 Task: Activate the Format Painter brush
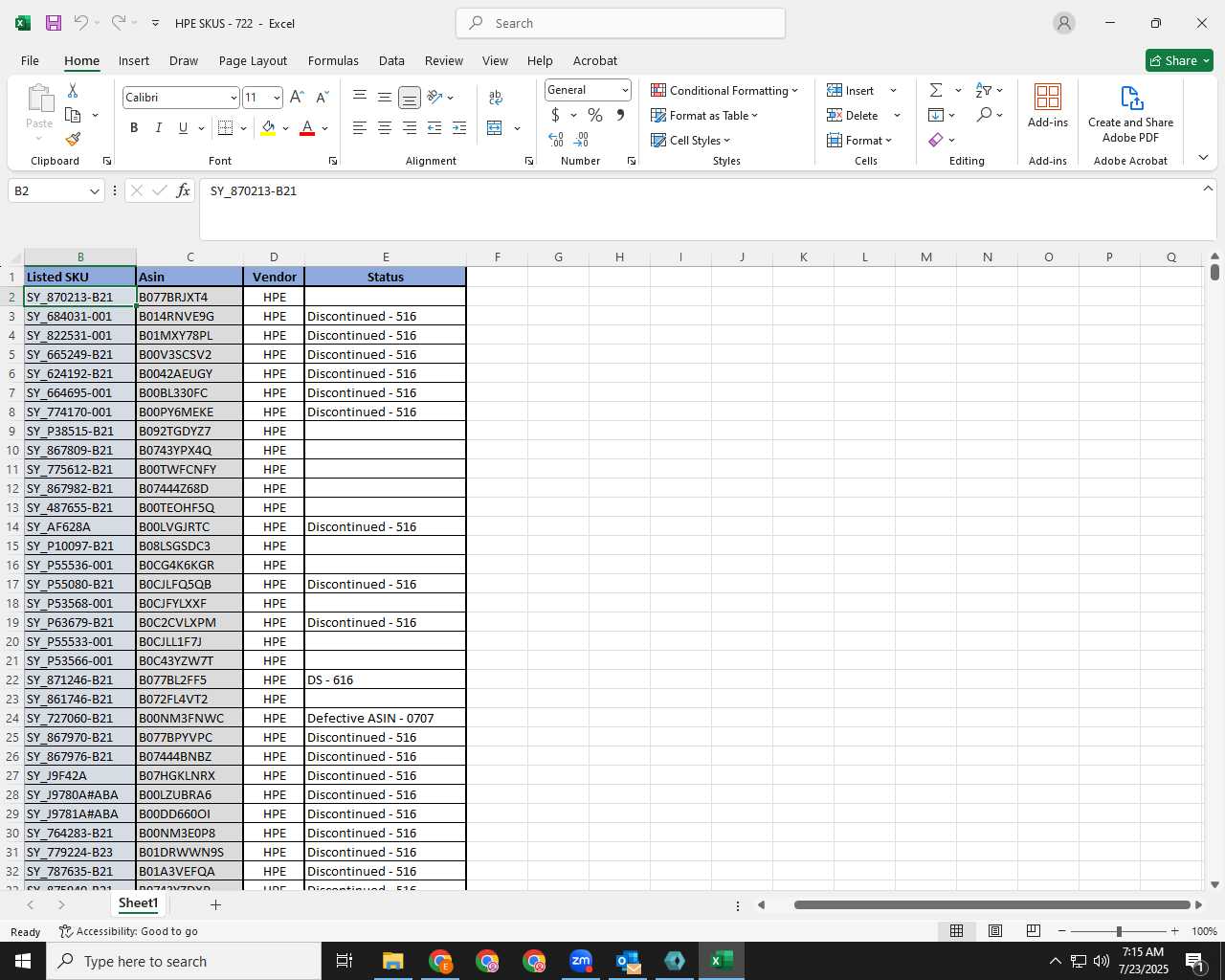(73, 139)
